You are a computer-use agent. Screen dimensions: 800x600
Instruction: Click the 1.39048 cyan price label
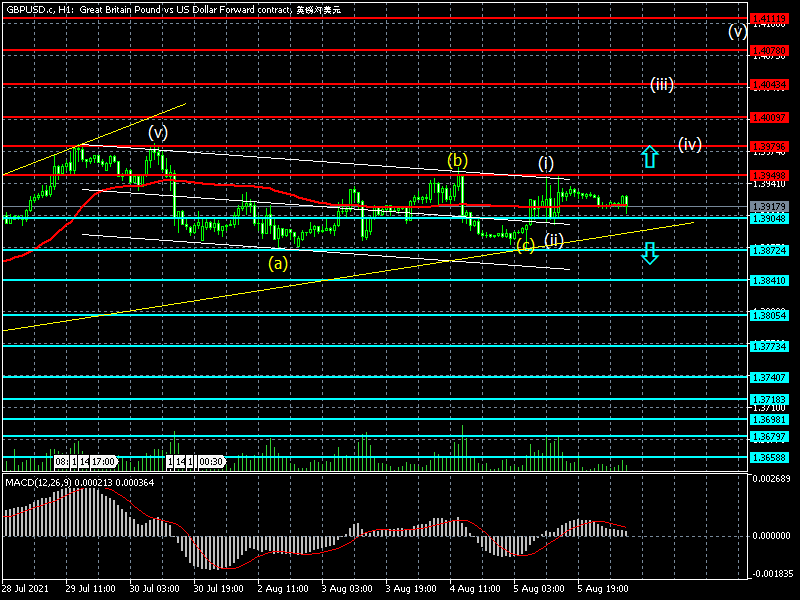tap(769, 218)
